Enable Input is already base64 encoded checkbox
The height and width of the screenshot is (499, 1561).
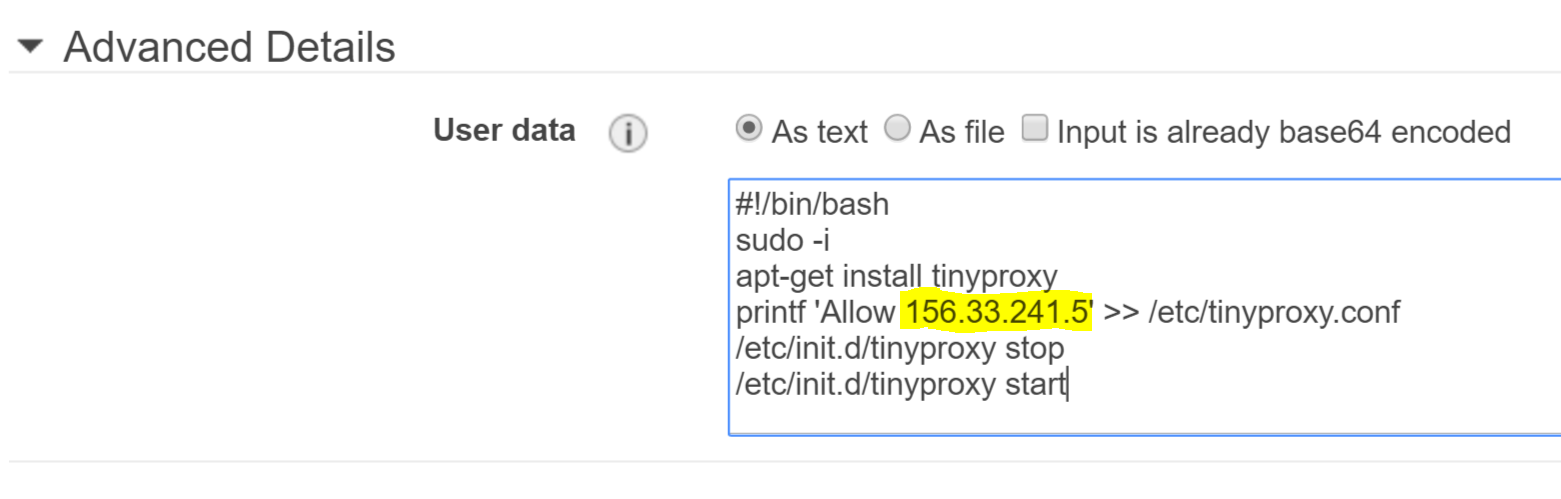point(1034,128)
